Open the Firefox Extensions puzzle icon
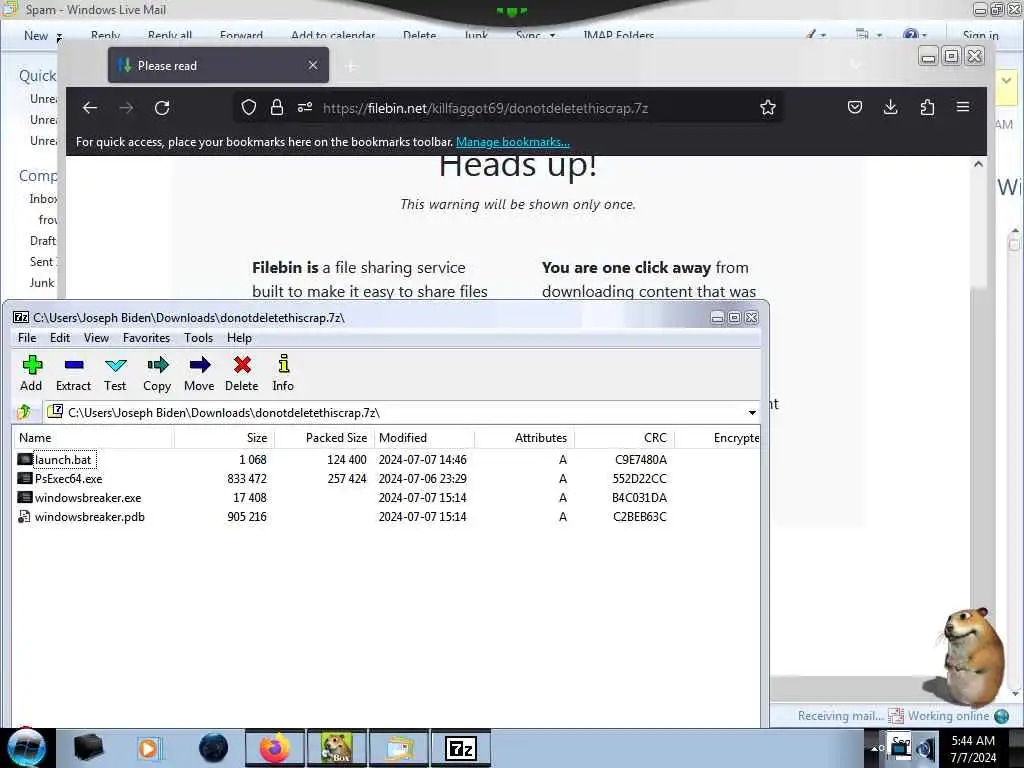This screenshot has width=1024, height=768. point(927,107)
